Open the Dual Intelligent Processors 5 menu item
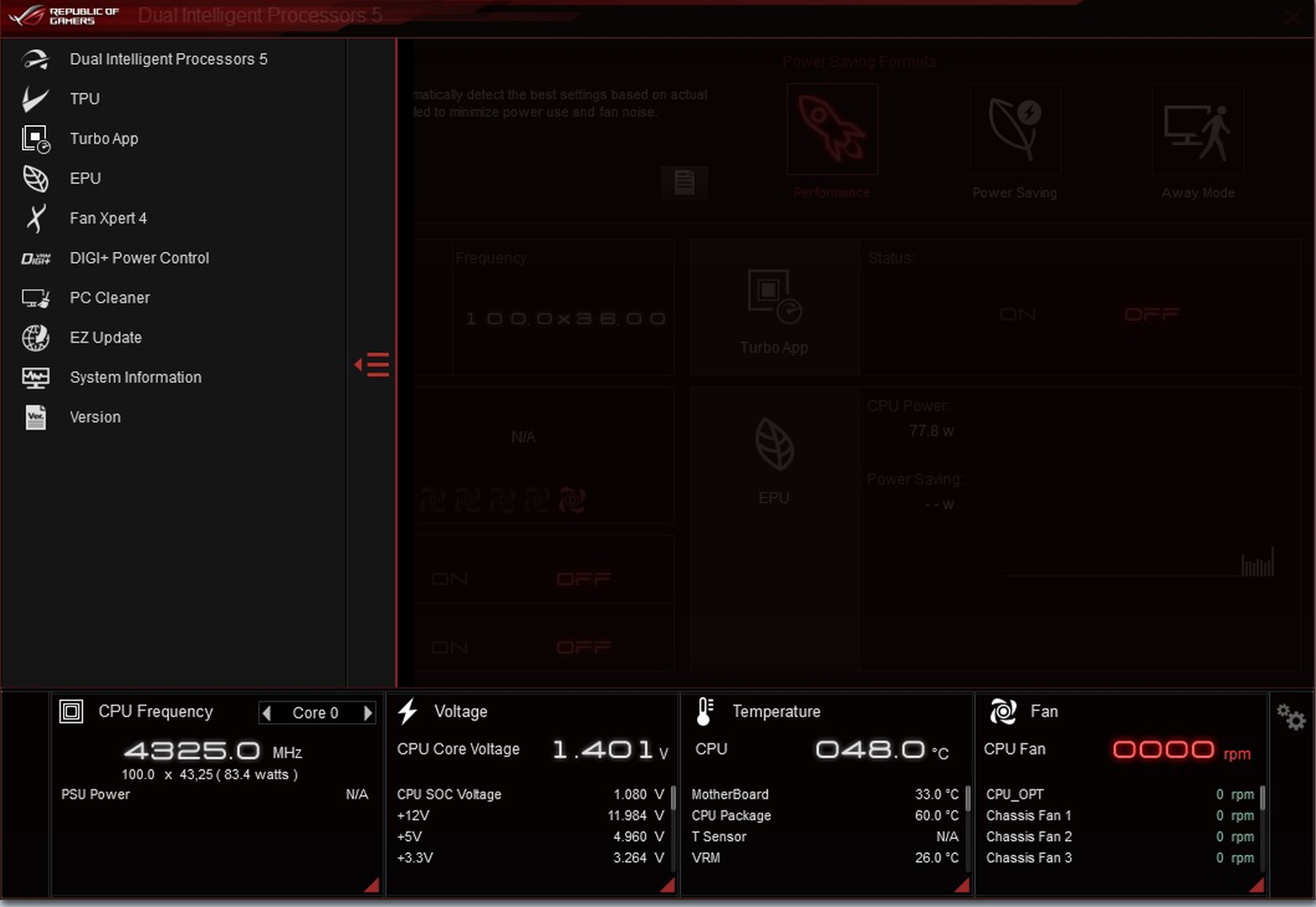The width and height of the screenshot is (1316, 907). [x=168, y=59]
